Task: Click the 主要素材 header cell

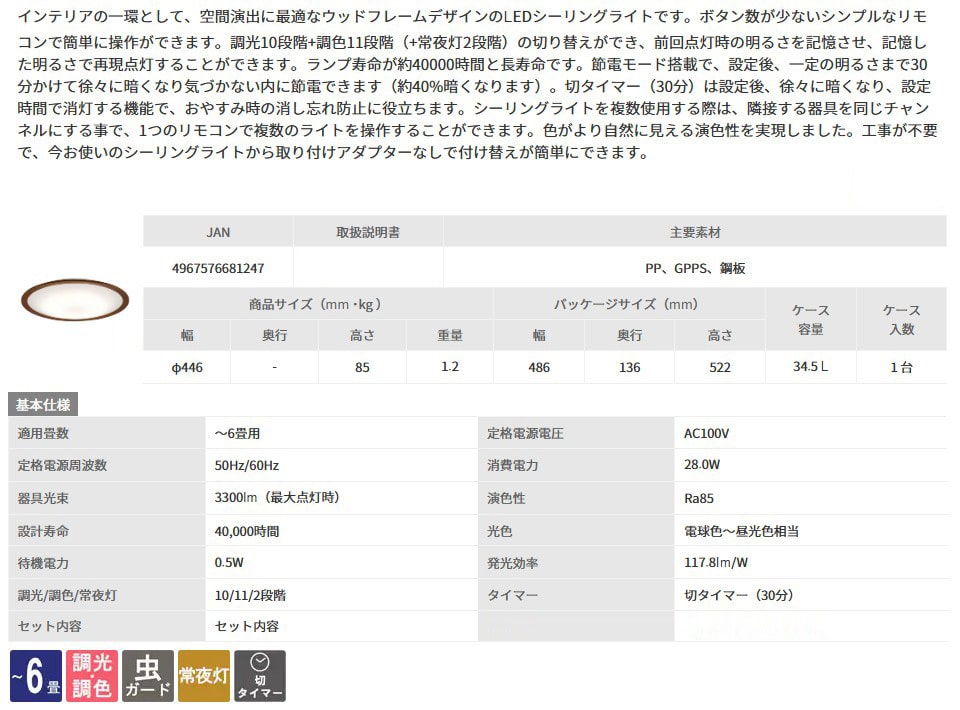Action: (695, 232)
